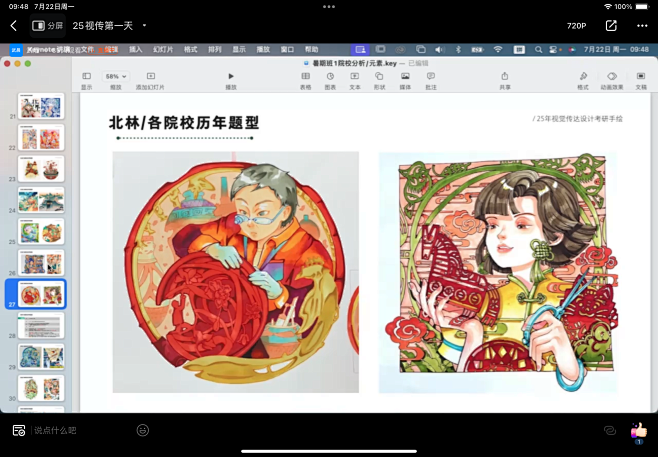Image resolution: width=658 pixels, height=457 pixels.
Task: Enable split screen with 分屏 button
Action: click(x=47, y=26)
